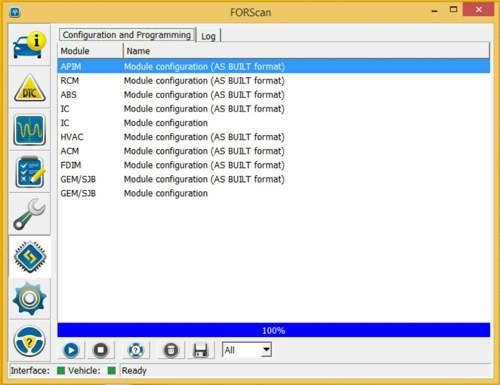Open the Vehicle information section
This screenshot has width=500, height=385.
tap(30, 45)
